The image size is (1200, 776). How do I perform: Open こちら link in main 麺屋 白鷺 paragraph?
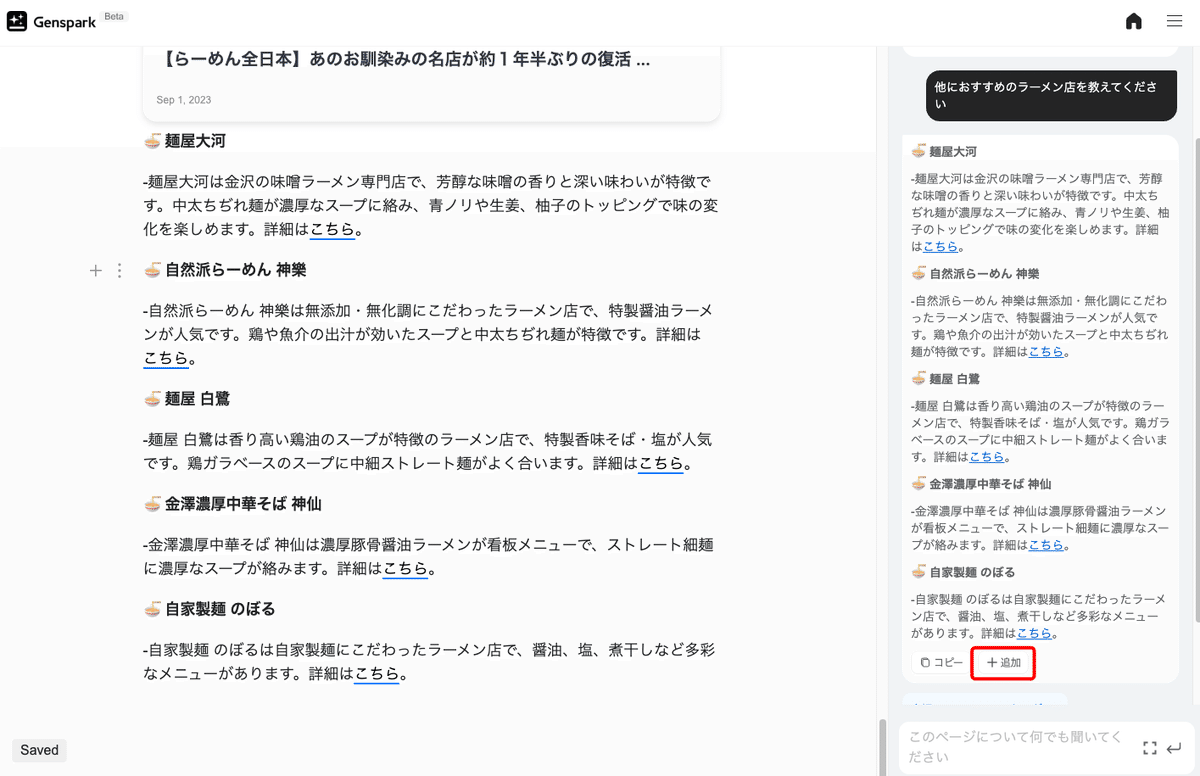click(661, 463)
